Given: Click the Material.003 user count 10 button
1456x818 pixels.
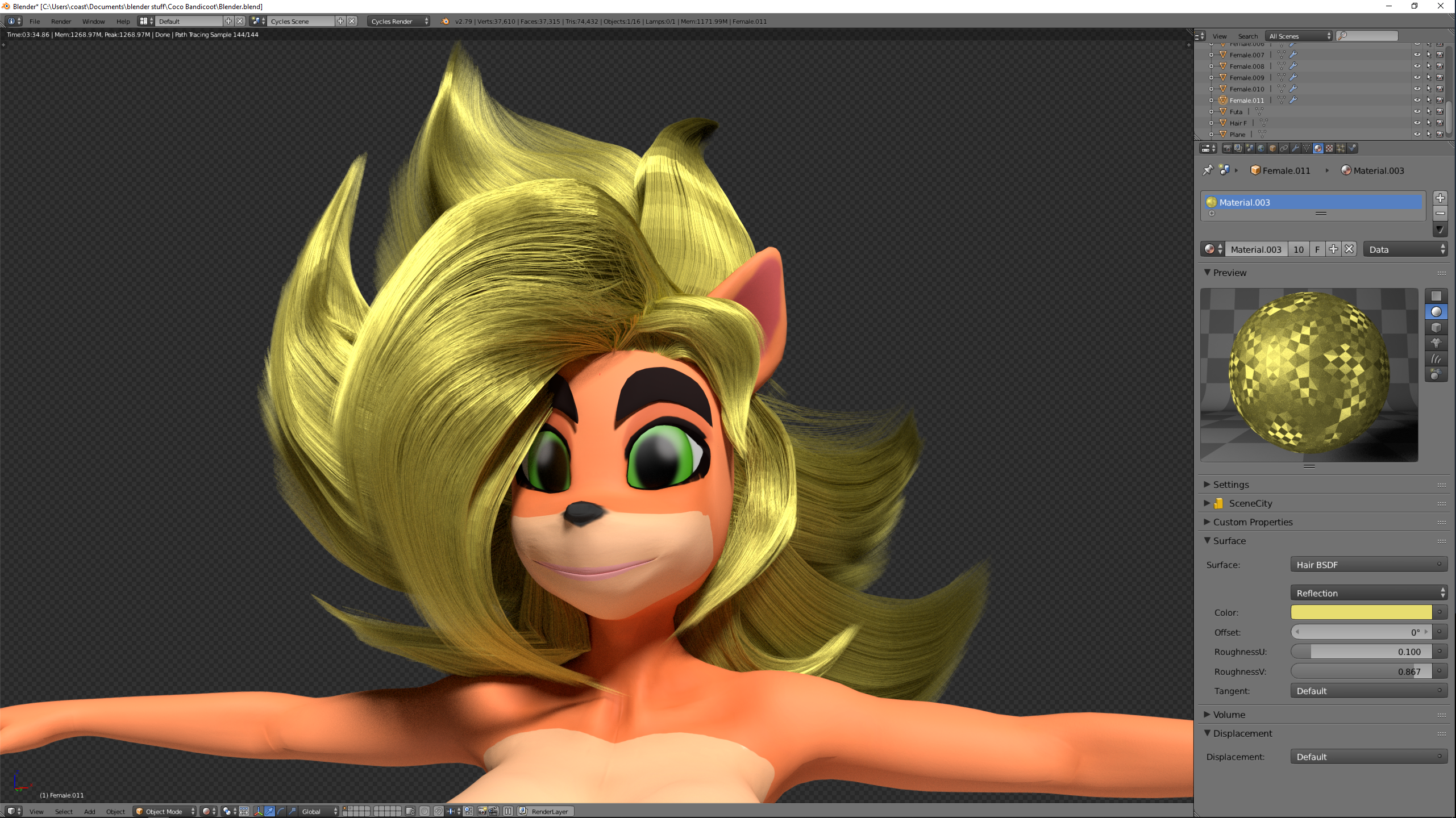Looking at the screenshot, I should click(x=1299, y=249).
